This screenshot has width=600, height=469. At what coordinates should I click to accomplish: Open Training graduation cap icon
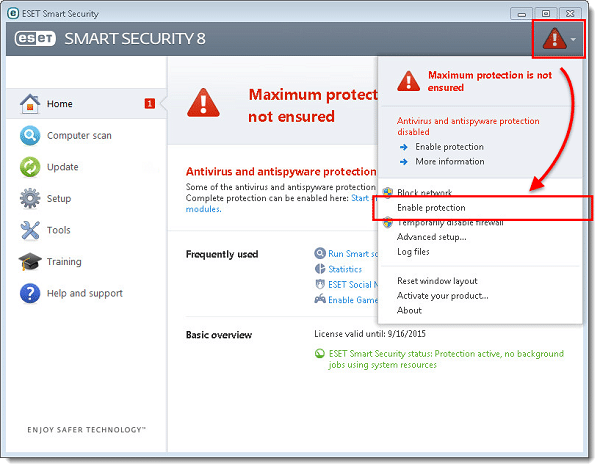coord(30,262)
